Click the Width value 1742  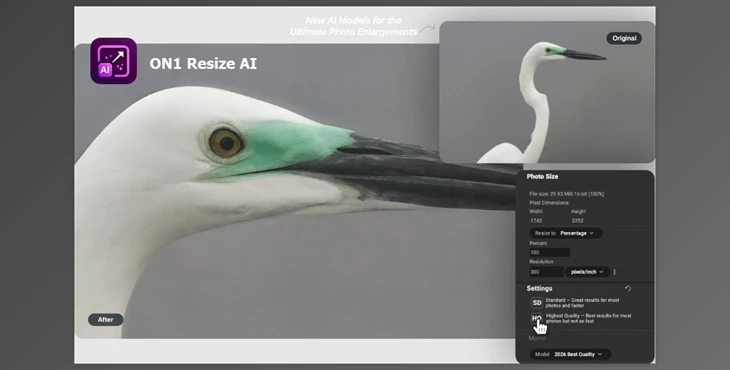coord(536,221)
